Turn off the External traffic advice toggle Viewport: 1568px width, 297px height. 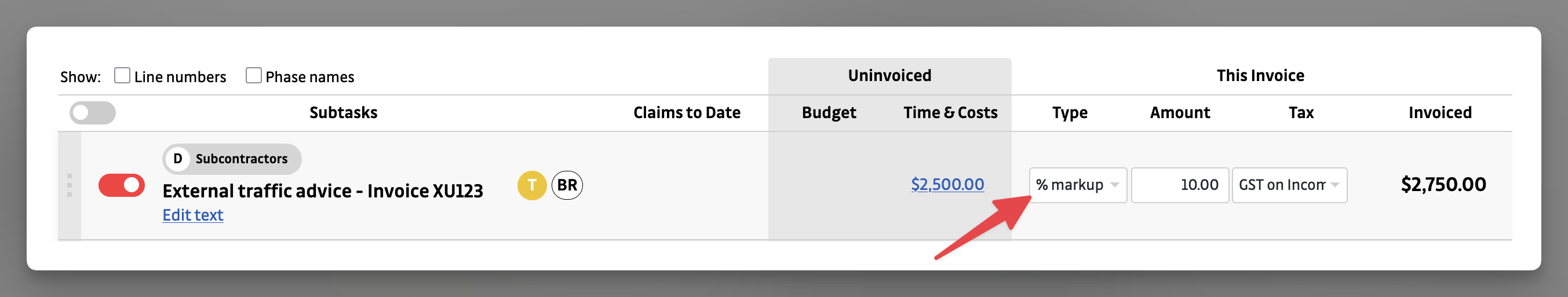[122, 185]
